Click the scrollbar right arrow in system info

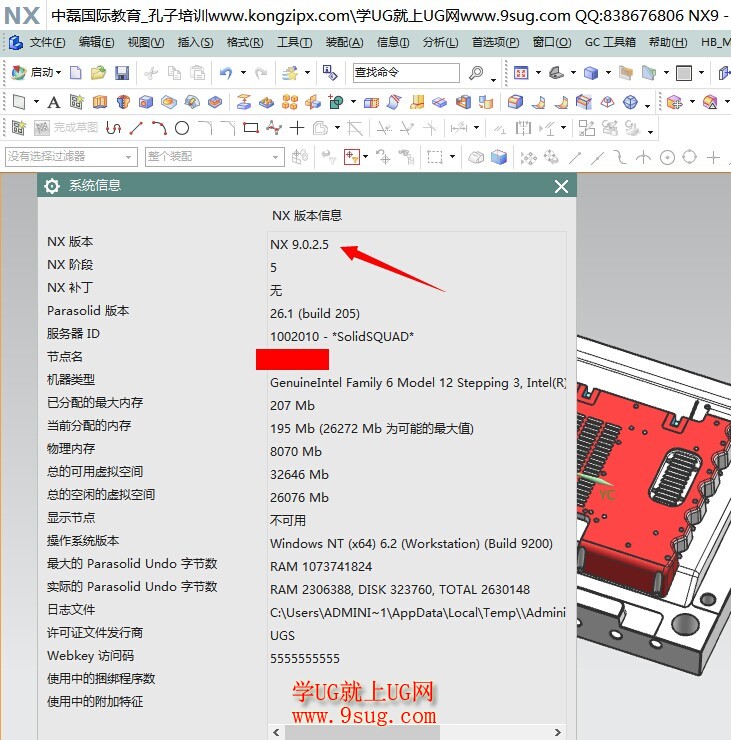(558, 732)
